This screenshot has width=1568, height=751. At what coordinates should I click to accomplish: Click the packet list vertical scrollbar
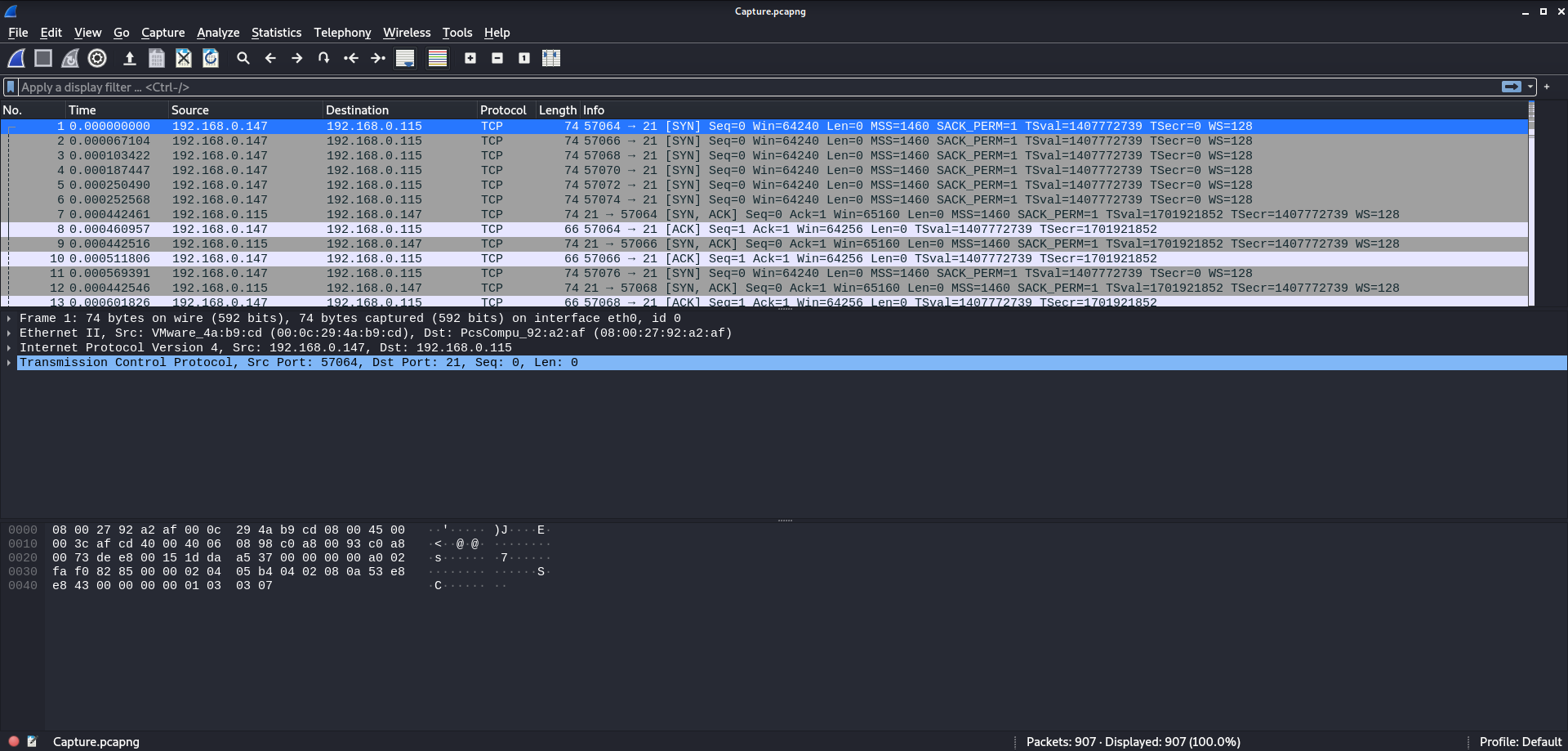click(1531, 204)
